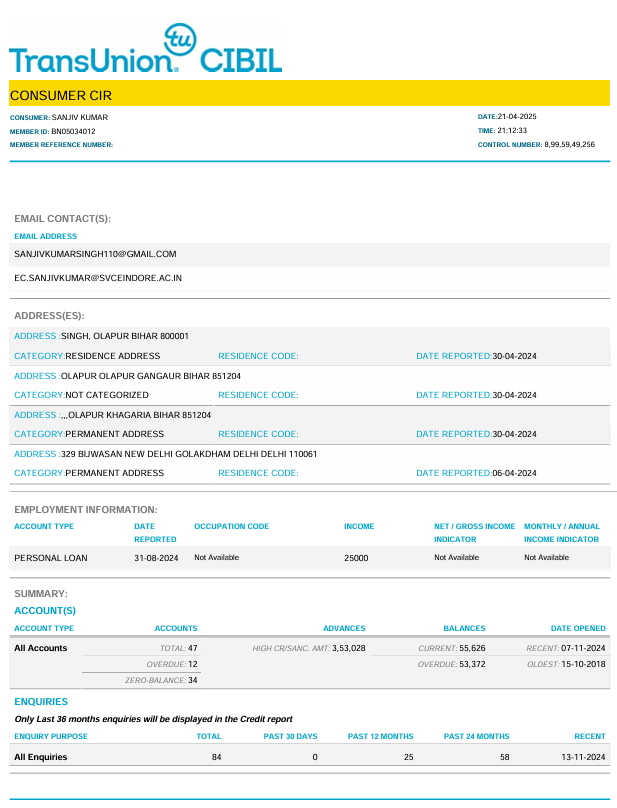Select total accounts value 47
Image resolution: width=617 pixels, height=808 pixels.
193,648
